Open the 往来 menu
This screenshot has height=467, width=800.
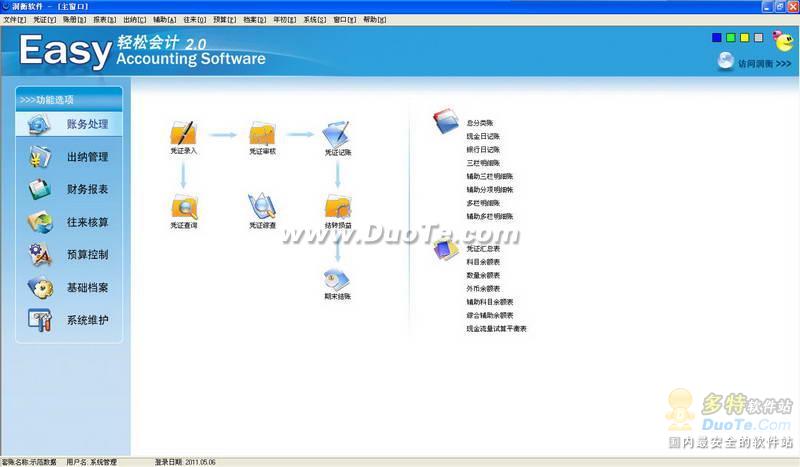[x=195, y=19]
